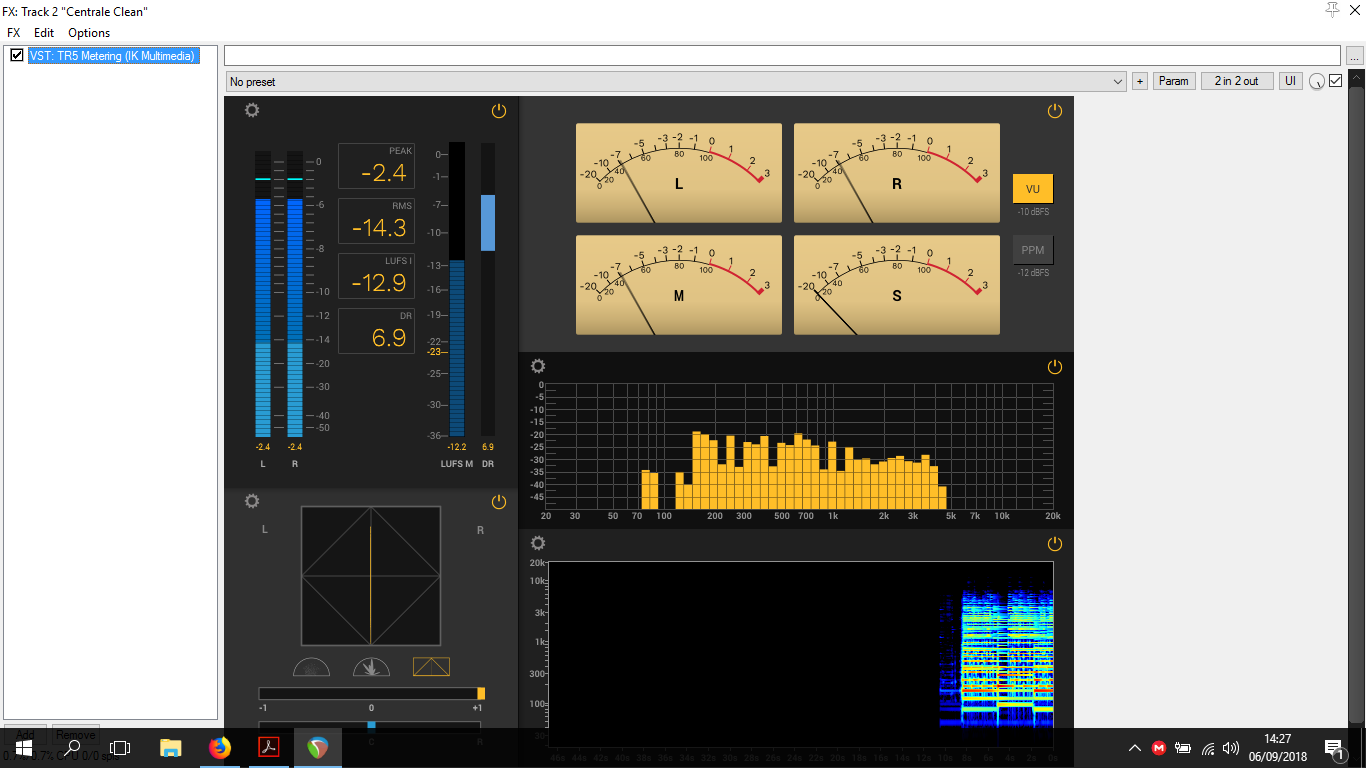Viewport: 1366px width, 768px height.
Task: Select the burst half-circle phase scope mode
Action: tap(371, 667)
